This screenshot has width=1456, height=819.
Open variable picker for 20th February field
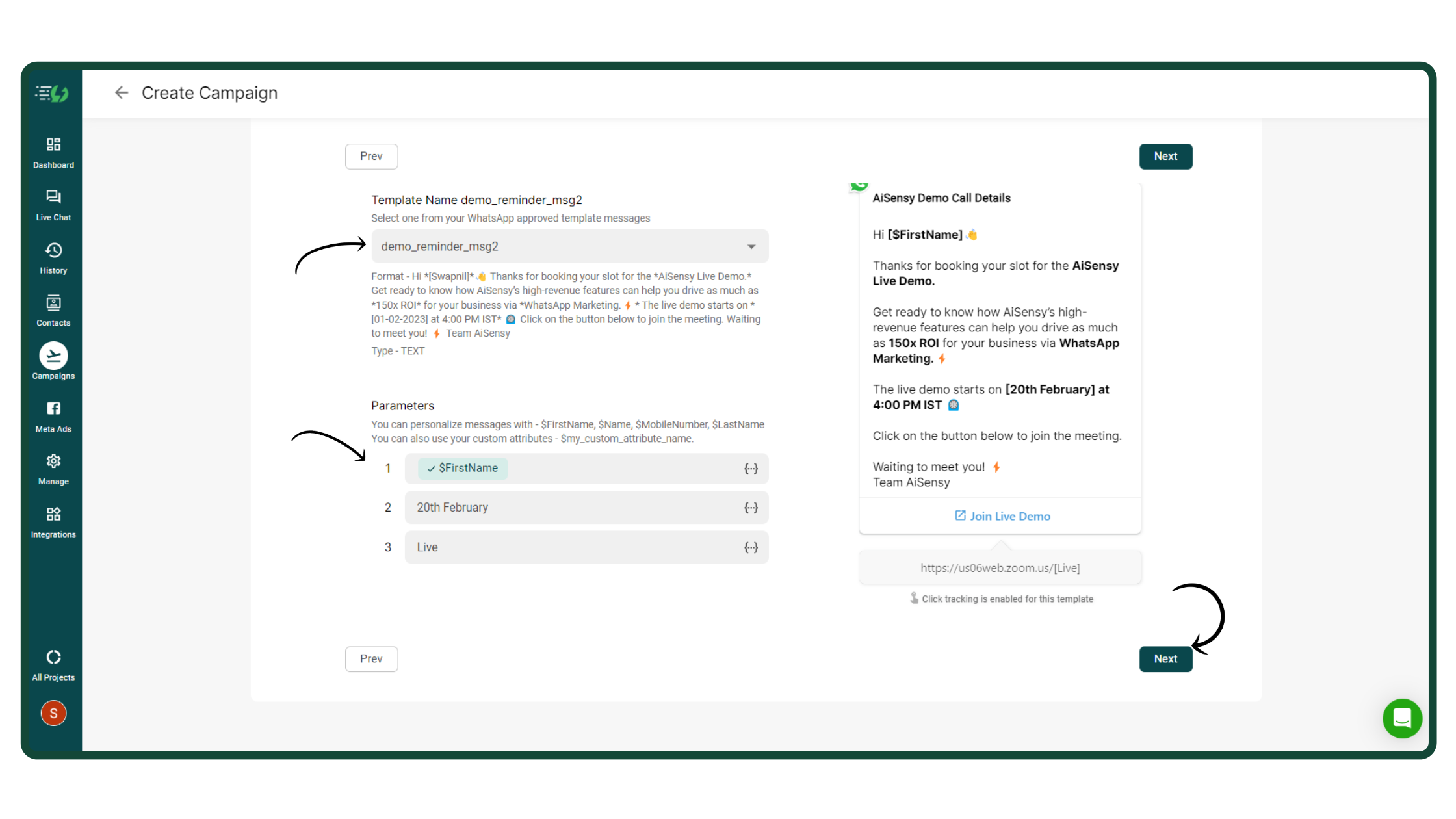[x=751, y=508]
